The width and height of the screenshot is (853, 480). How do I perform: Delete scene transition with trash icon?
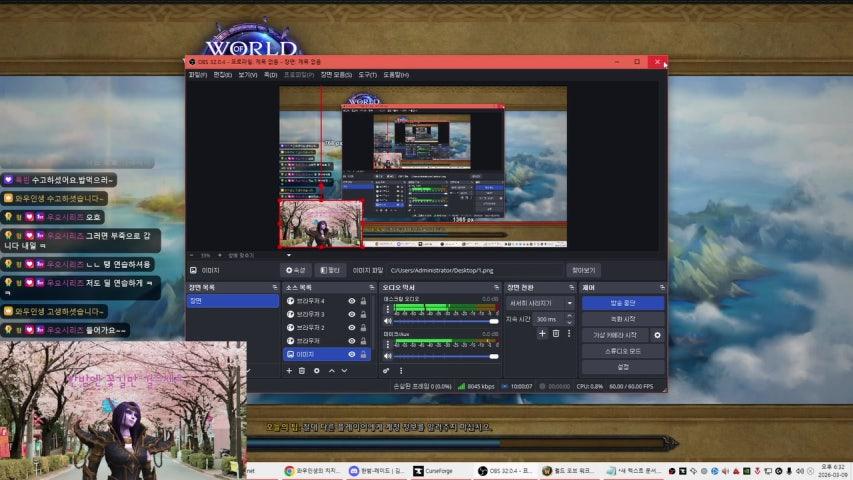[x=556, y=333]
